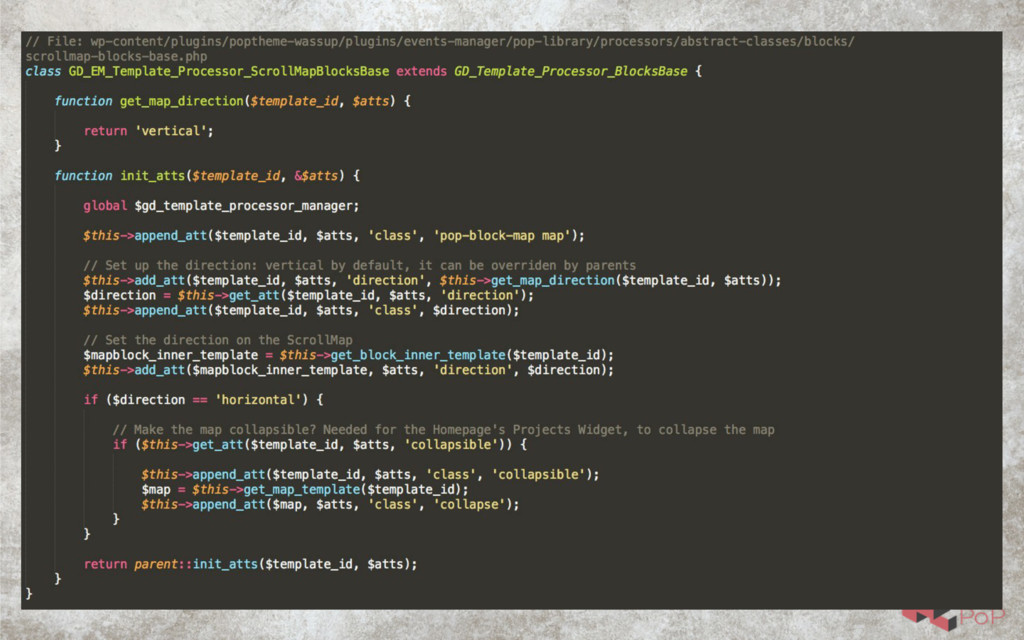Click the parent class GD_Template_Processor_BlocksBase
Image resolution: width=1024 pixels, height=640 pixels.
coord(571,71)
